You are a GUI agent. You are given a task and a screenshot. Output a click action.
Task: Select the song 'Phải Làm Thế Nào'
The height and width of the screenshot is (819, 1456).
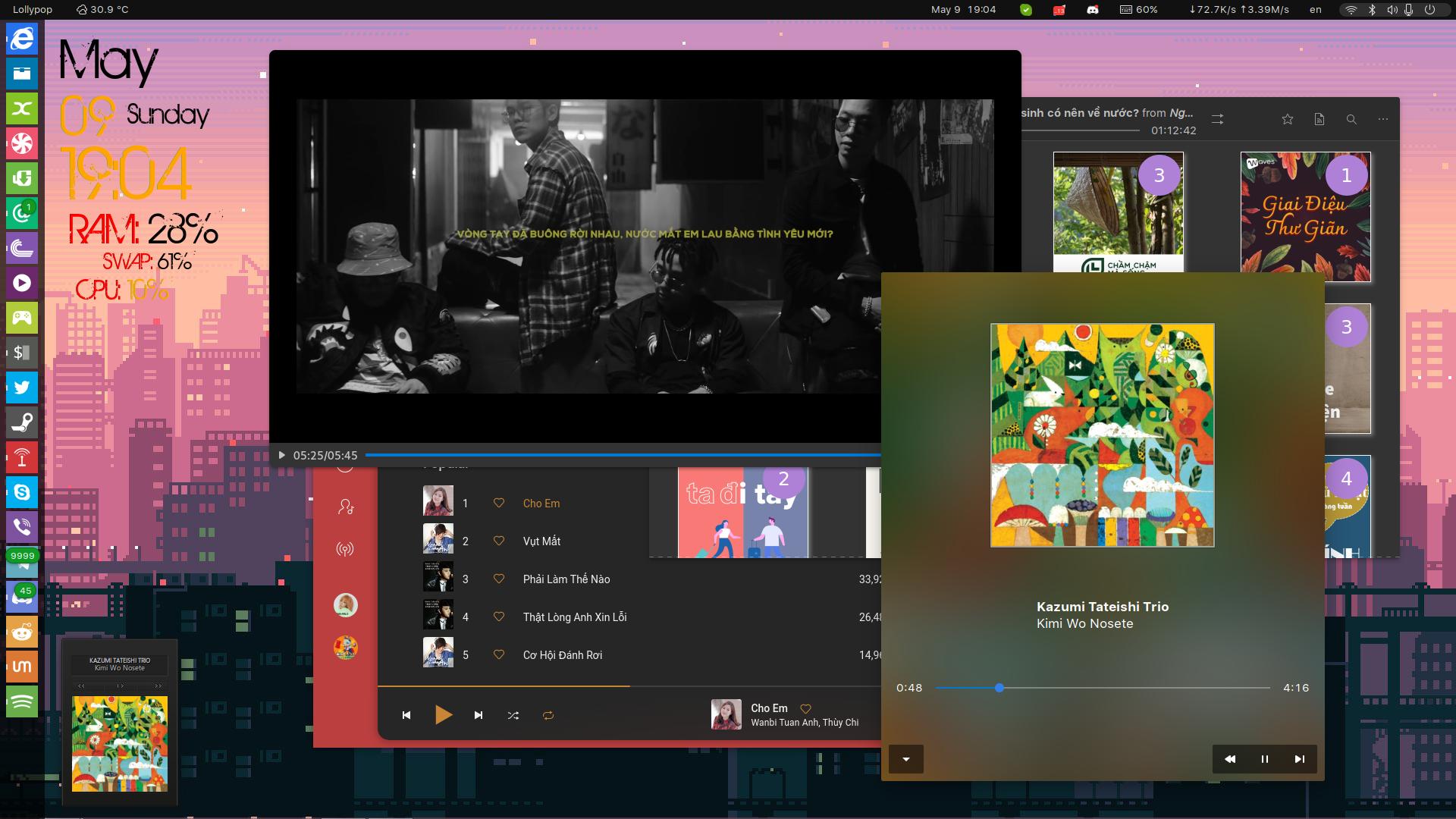[566, 579]
